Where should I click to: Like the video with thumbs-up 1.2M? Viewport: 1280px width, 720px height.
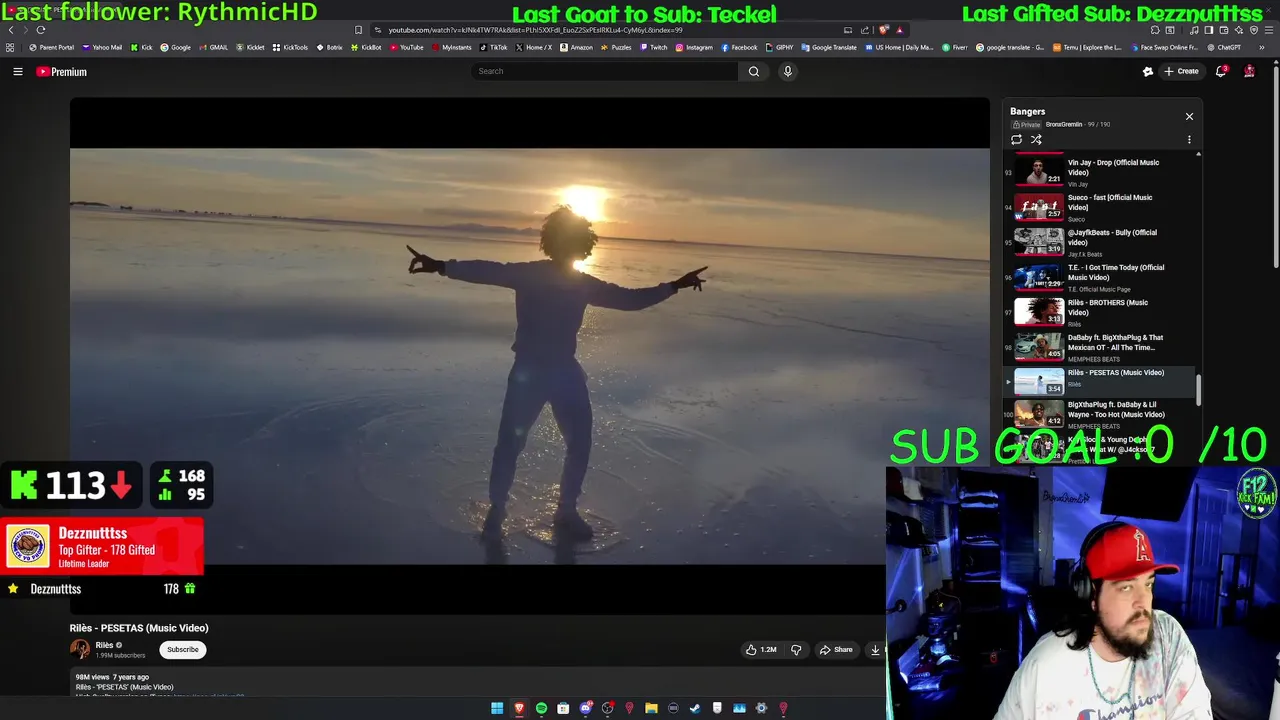coord(761,650)
